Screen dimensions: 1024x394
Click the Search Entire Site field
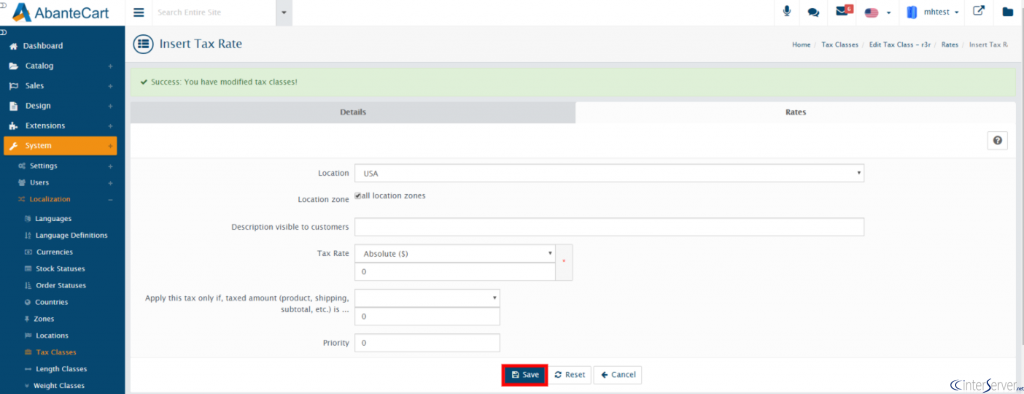tap(214, 12)
